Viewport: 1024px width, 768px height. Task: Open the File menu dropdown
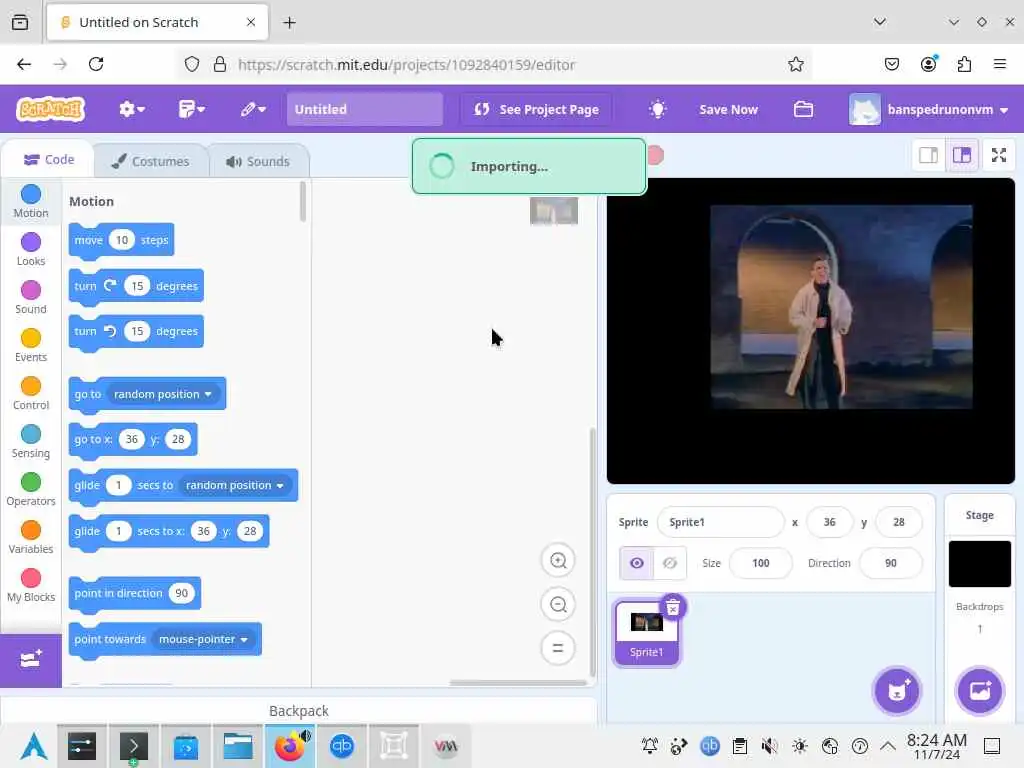click(191, 109)
